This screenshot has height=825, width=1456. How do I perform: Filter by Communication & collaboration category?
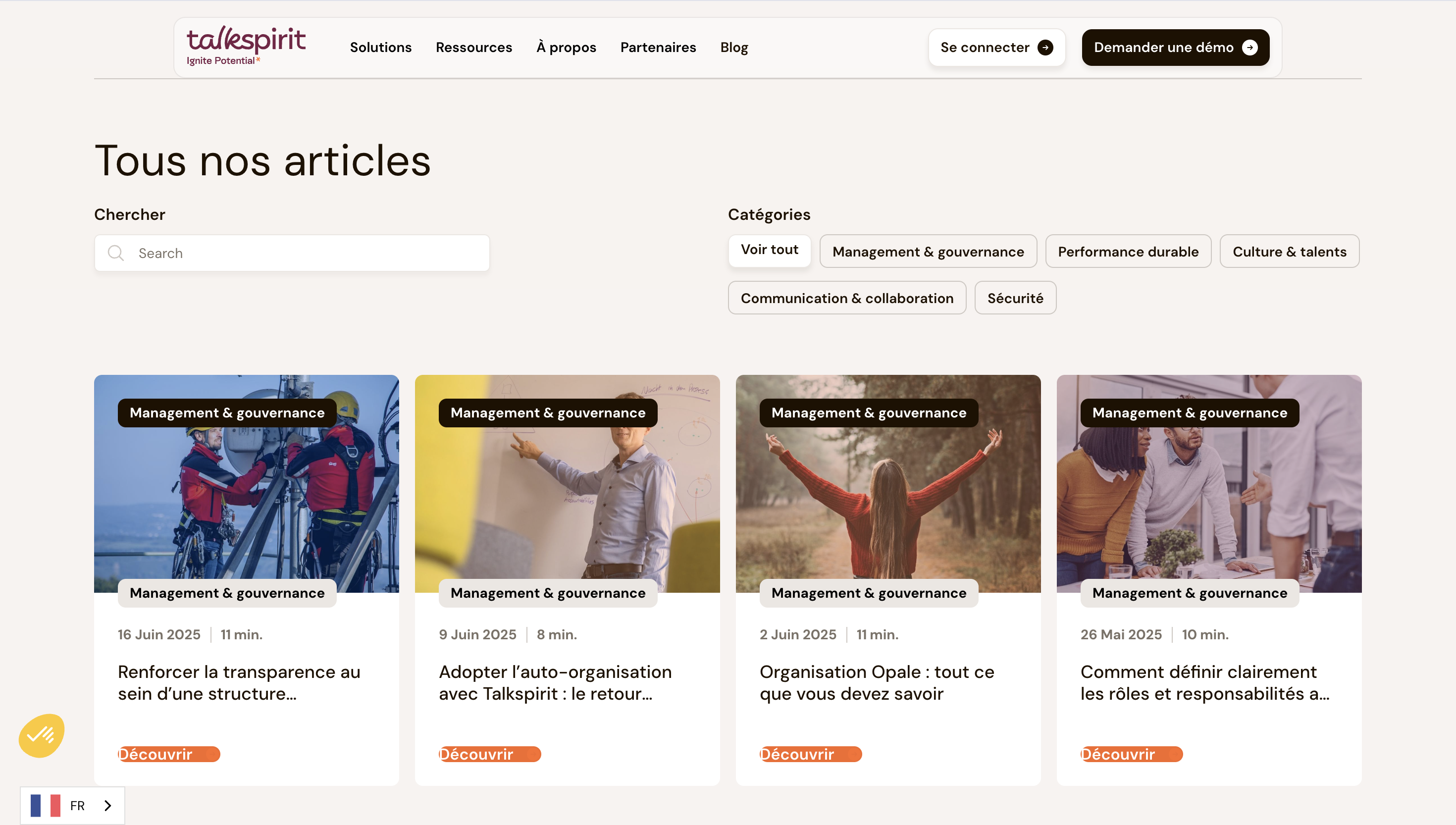pos(847,298)
